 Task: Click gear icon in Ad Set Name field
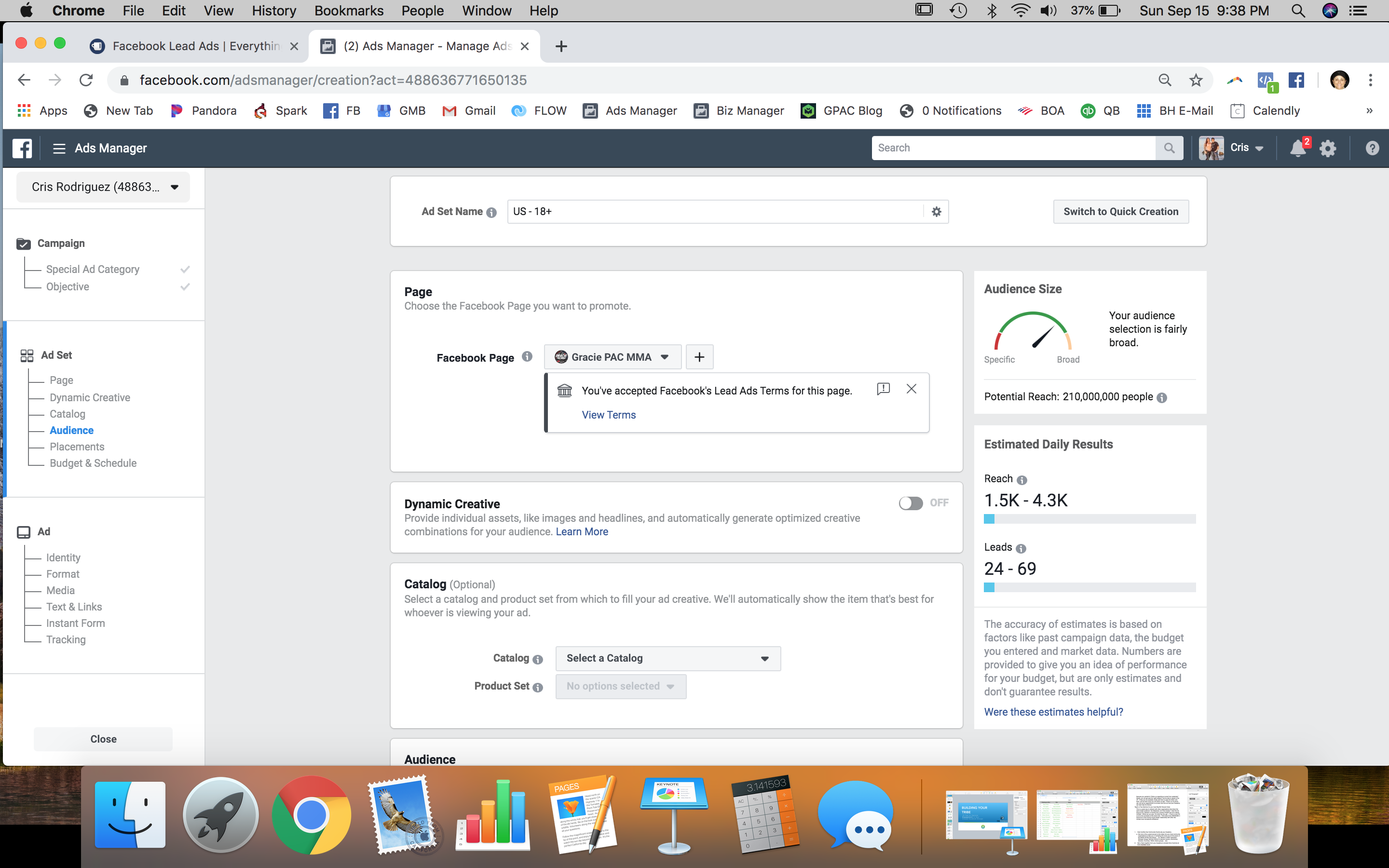[x=936, y=212]
